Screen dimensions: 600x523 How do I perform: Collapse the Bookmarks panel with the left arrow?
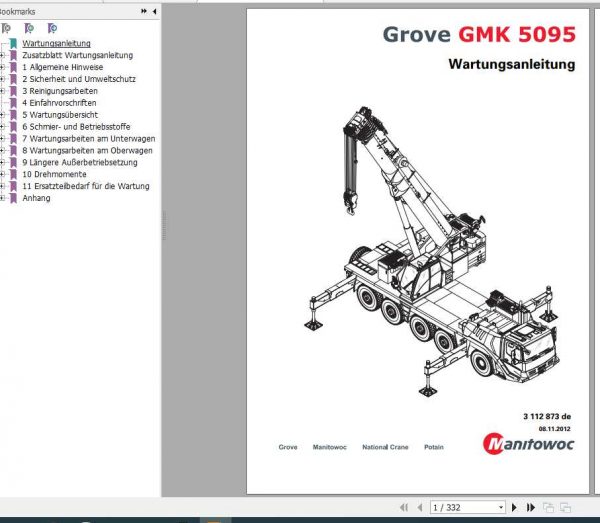coord(154,11)
